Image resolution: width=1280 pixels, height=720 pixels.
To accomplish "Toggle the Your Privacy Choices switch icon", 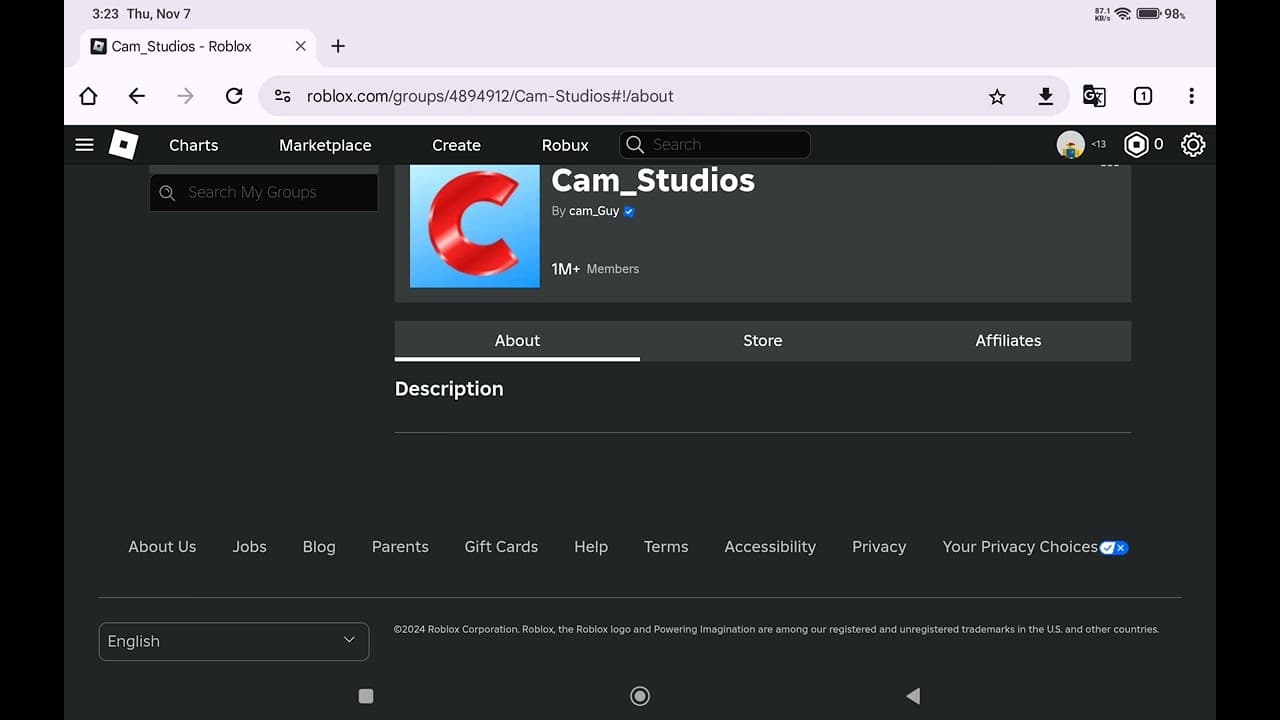I will pyautogui.click(x=1114, y=547).
